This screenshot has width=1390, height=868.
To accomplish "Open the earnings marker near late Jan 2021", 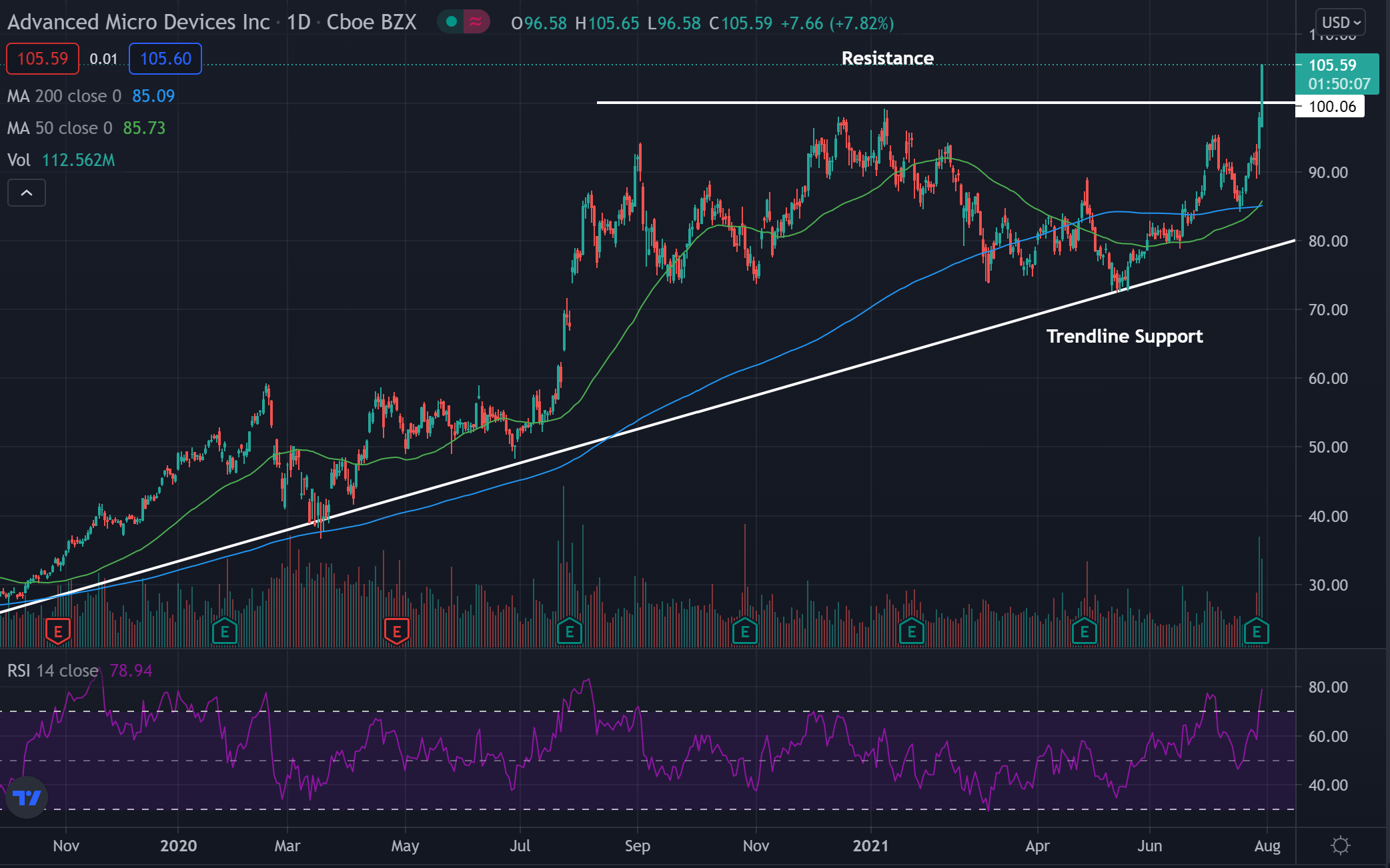I will pos(912,631).
